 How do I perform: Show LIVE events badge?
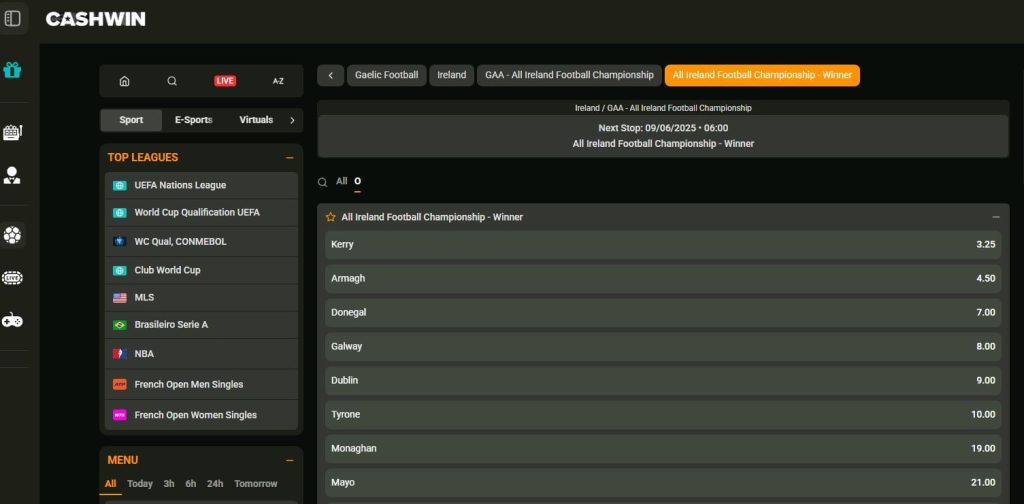click(x=225, y=81)
